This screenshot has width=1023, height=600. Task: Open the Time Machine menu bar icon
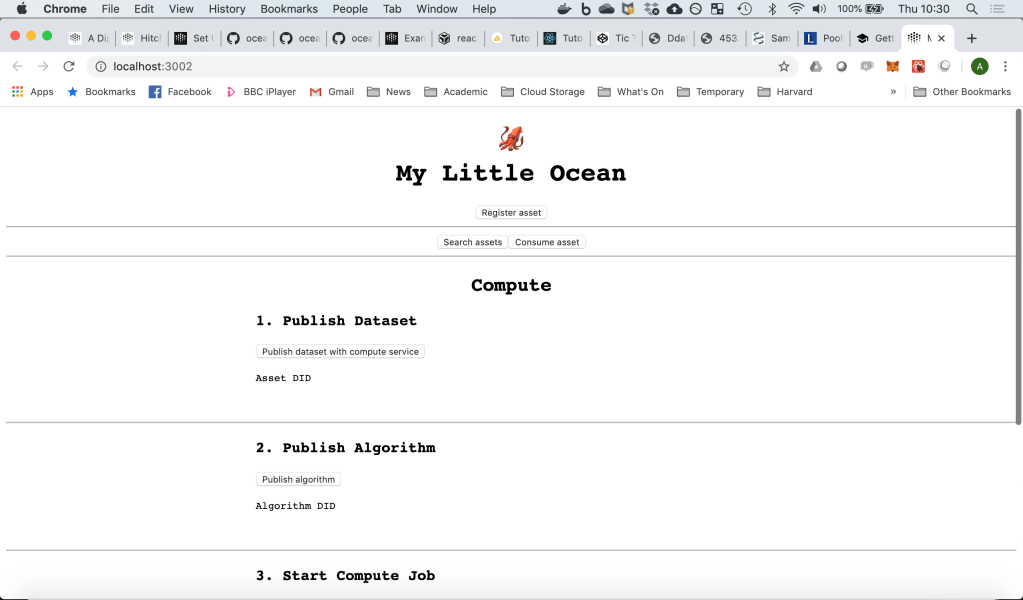pos(744,9)
